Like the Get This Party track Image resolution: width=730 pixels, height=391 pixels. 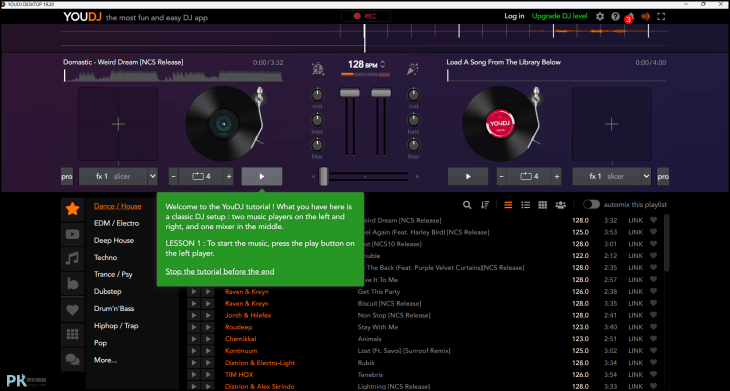coord(653,291)
